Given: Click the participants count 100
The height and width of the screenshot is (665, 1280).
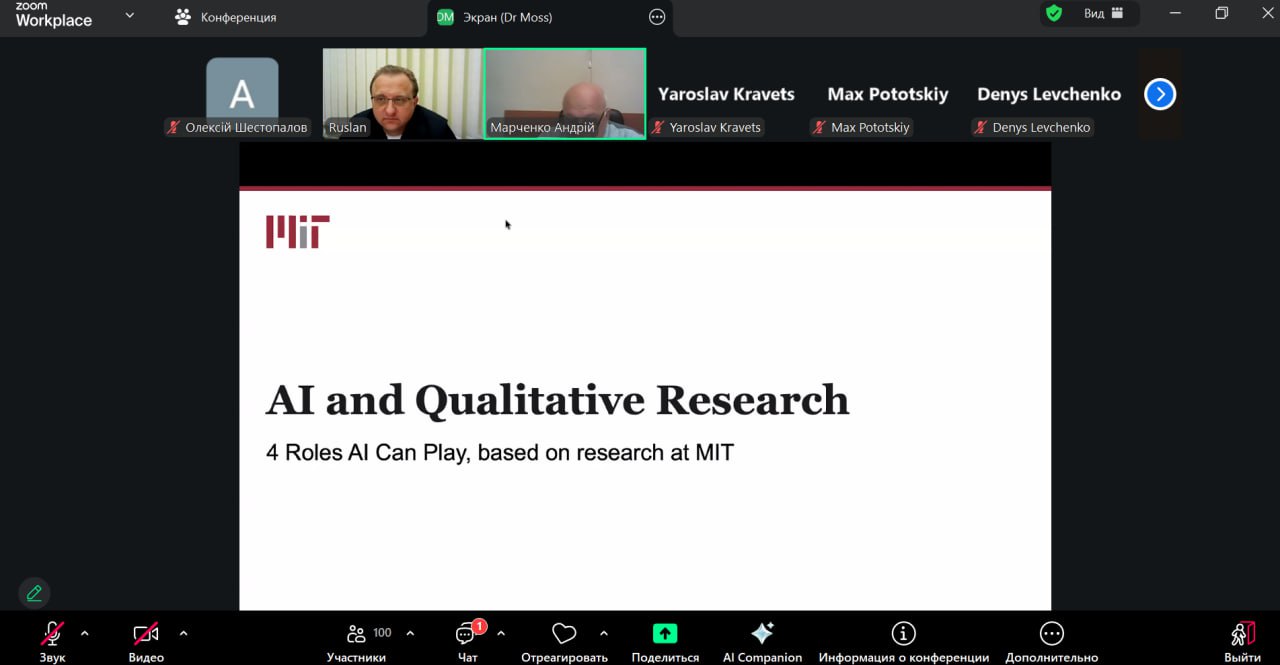Looking at the screenshot, I should coord(382,633).
